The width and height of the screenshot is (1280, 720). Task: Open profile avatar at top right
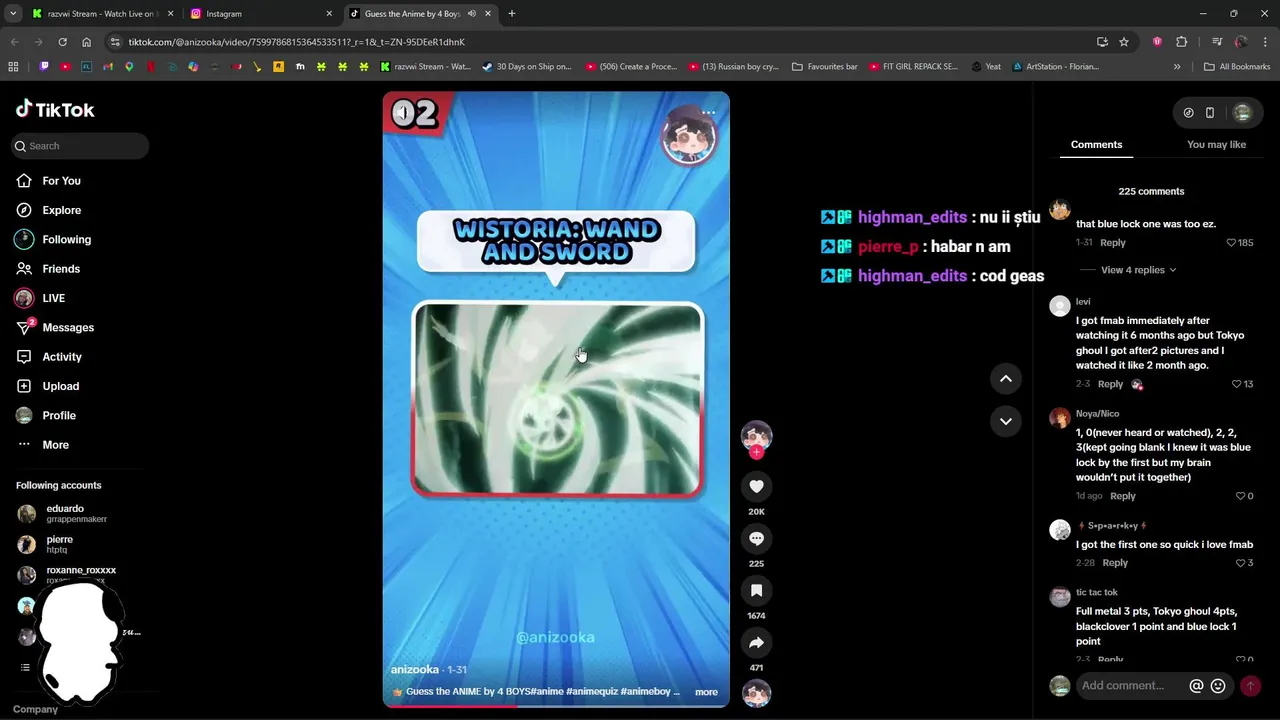(x=1242, y=113)
